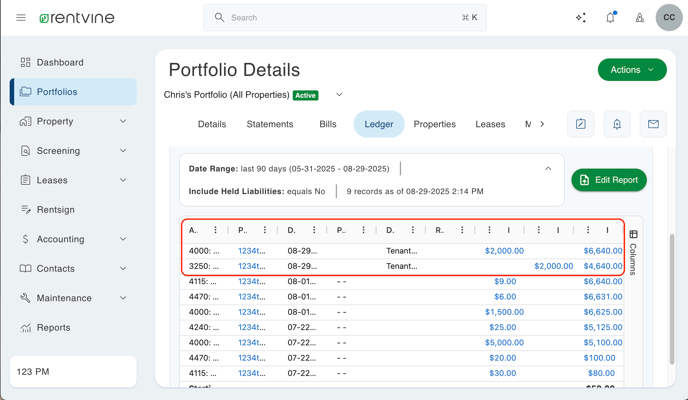Open first column header menu dots
Screen dimensions: 688x400
(x=215, y=230)
